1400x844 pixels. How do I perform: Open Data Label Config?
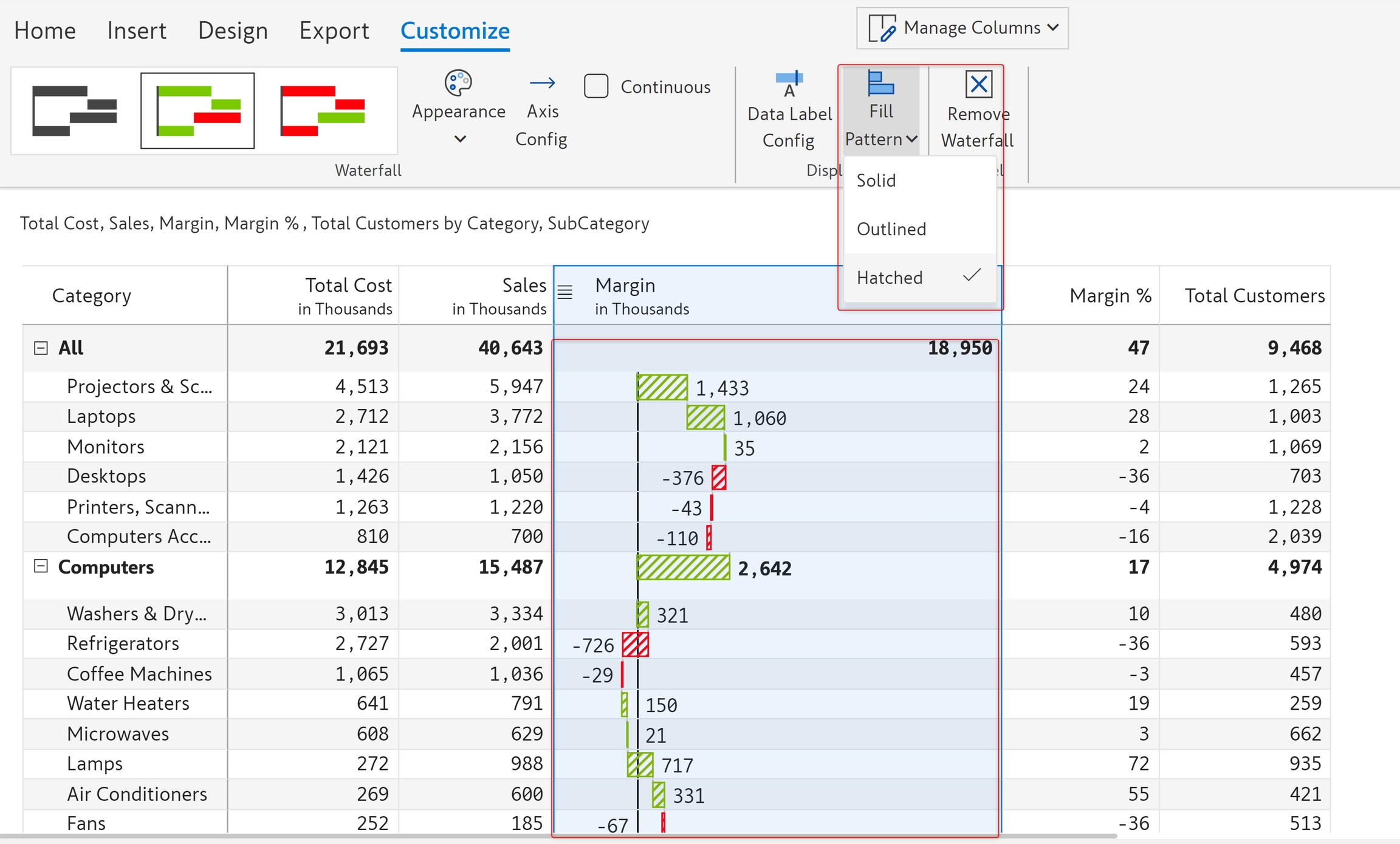[x=789, y=84]
